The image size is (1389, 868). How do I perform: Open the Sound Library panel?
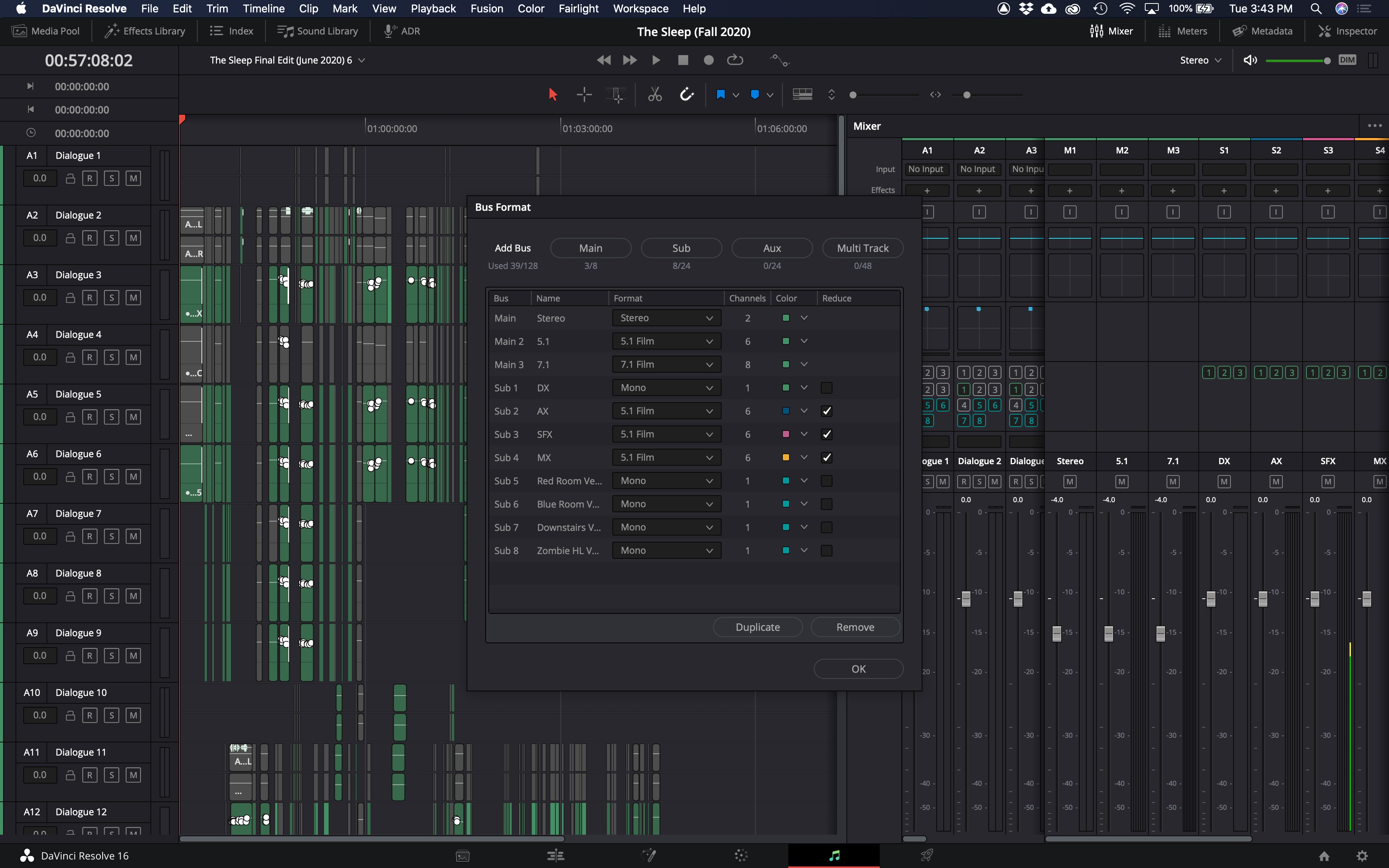pyautogui.click(x=317, y=31)
